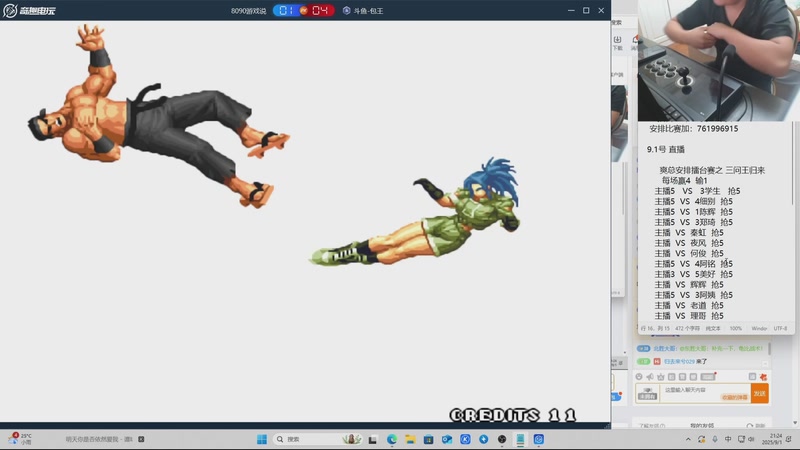Click the webcam feed thumbnail
Viewport: 800px width, 450px height.
(717, 60)
